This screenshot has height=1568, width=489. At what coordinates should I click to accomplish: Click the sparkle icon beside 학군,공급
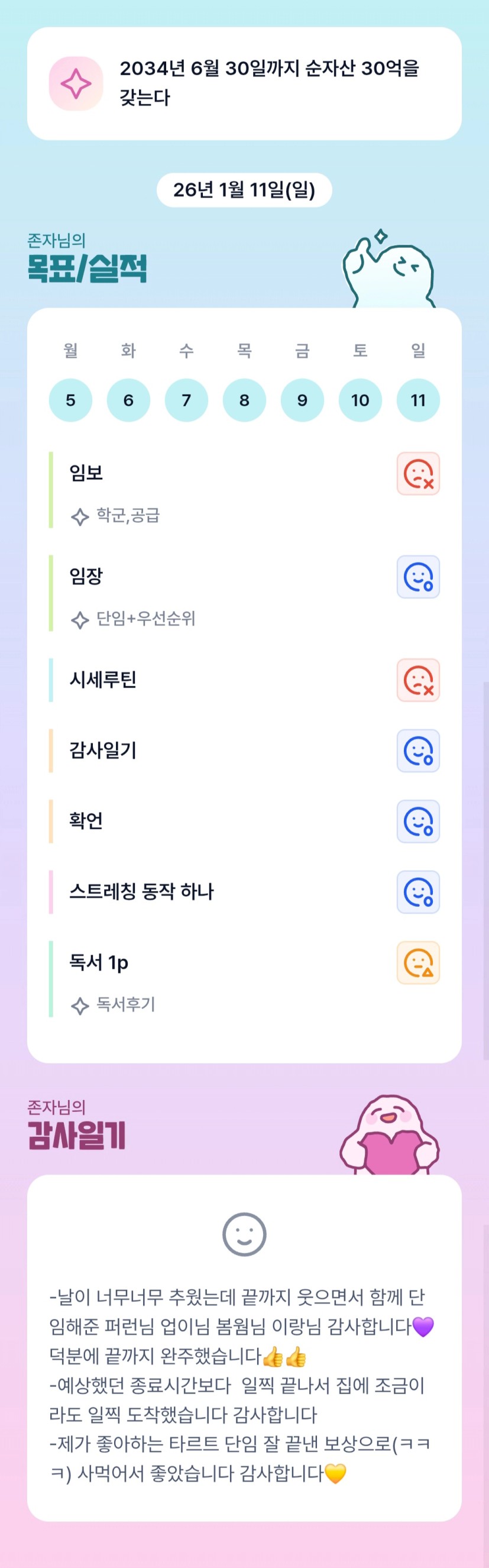80,517
